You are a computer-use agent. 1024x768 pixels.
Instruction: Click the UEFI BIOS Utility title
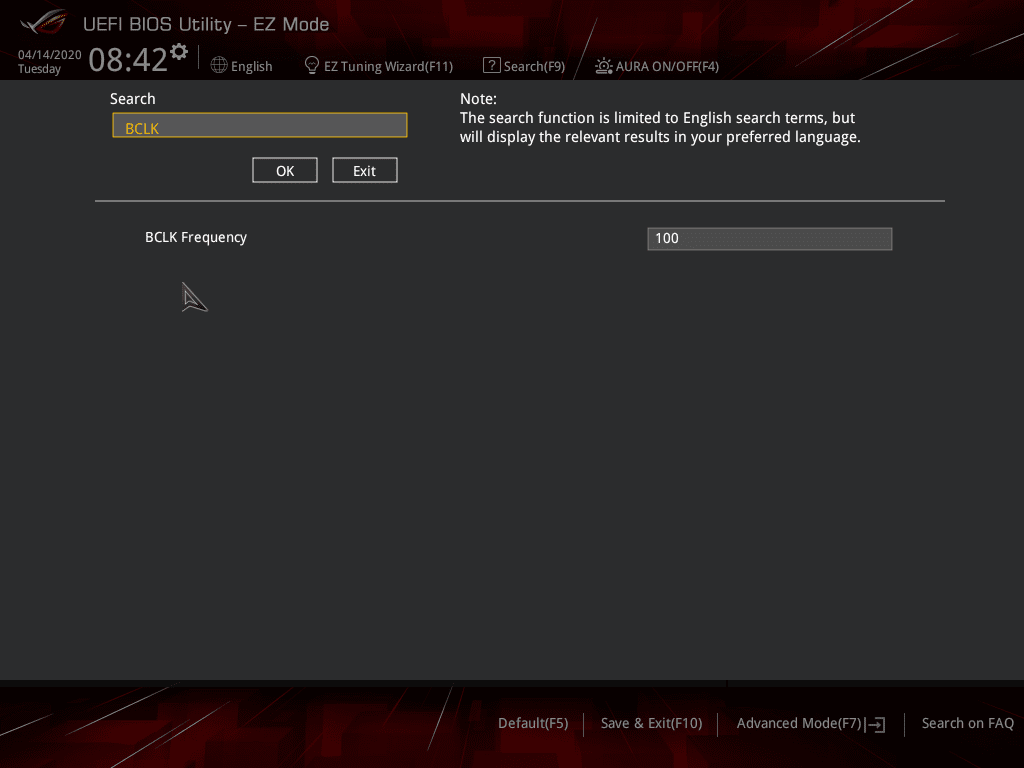point(206,24)
